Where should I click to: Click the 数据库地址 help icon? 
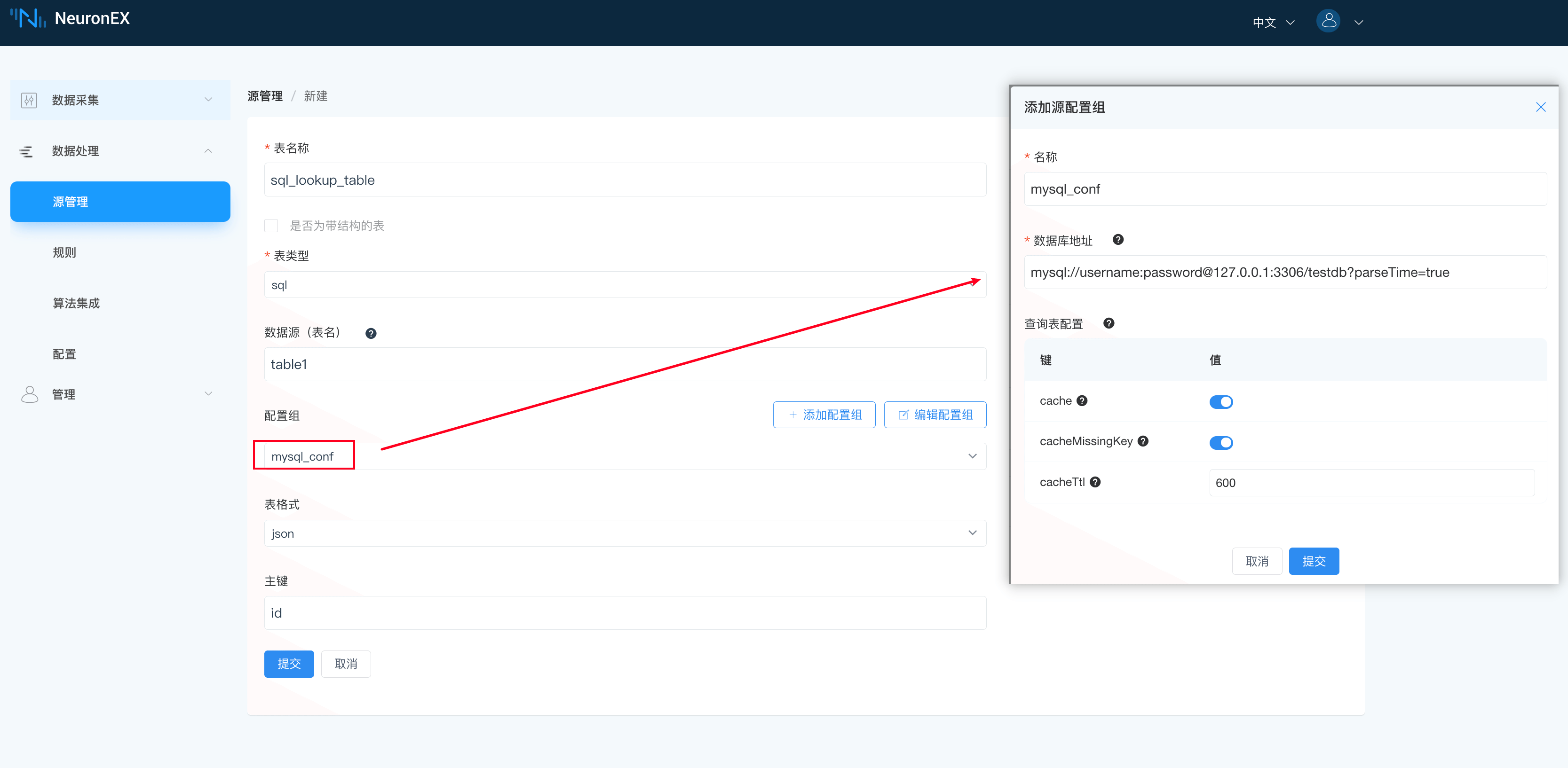click(1118, 240)
